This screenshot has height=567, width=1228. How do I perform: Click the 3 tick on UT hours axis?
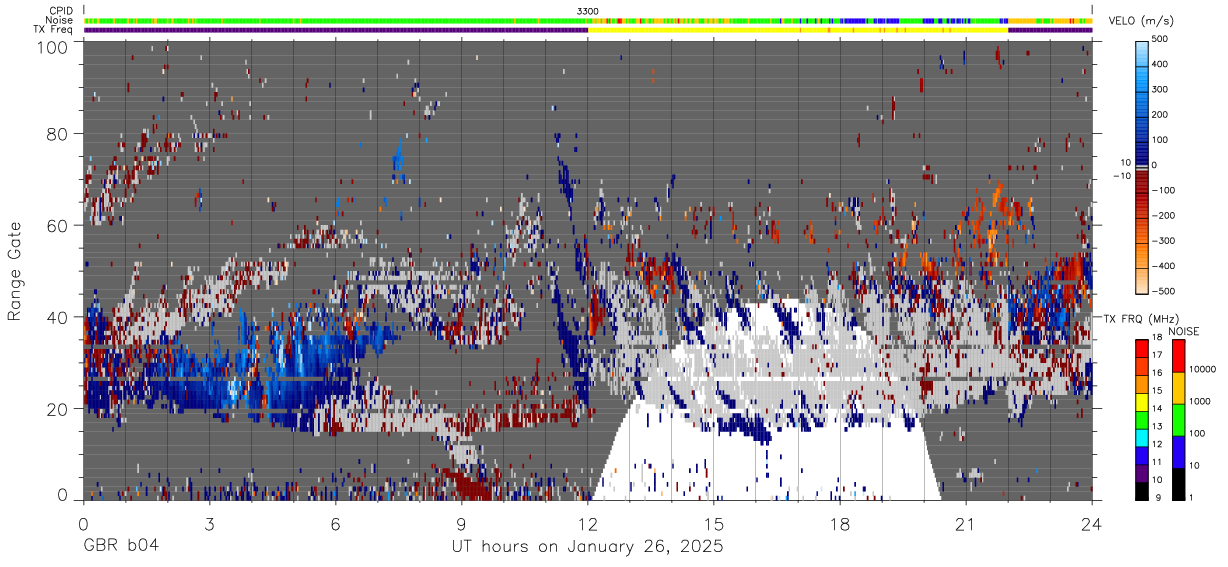point(209,525)
